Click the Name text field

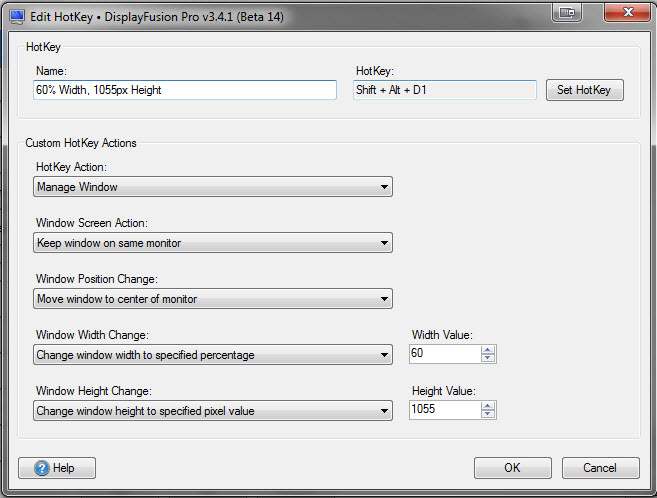tap(185, 90)
